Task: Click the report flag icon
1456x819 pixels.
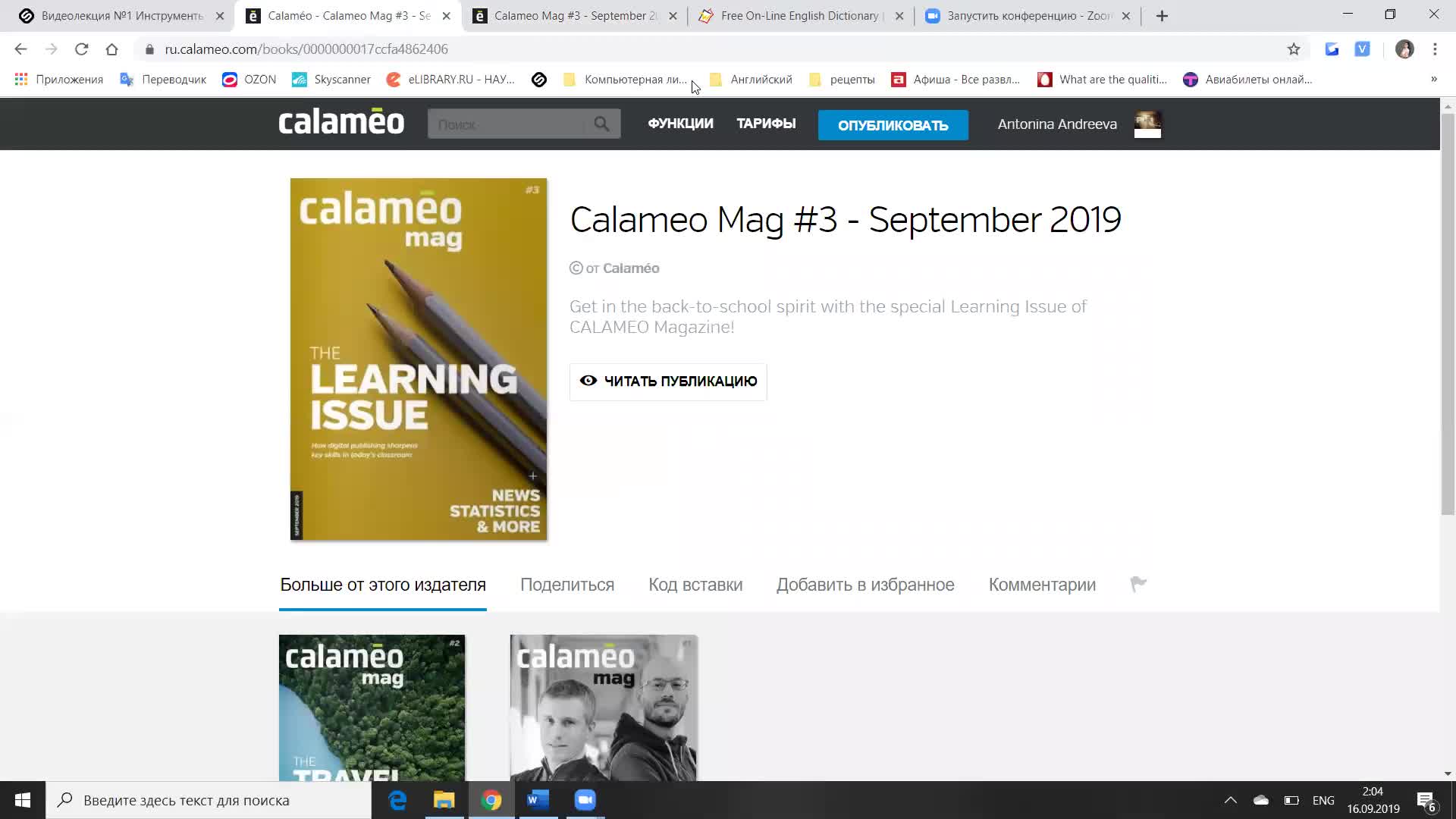Action: pyautogui.click(x=1137, y=584)
